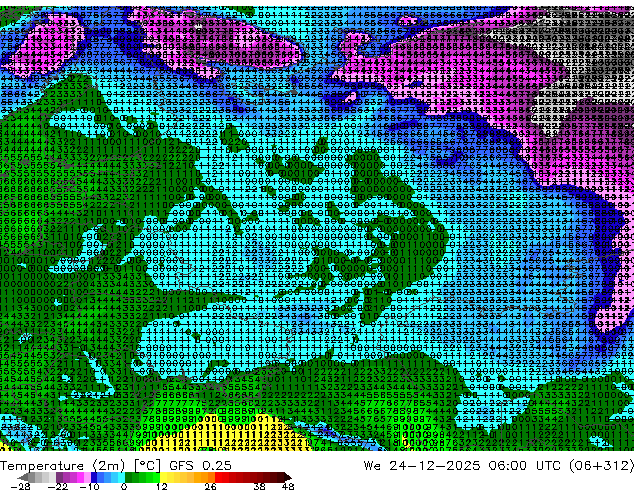634x490 pixels.
Task: Click the '-22' legend value
Action: click(58, 486)
